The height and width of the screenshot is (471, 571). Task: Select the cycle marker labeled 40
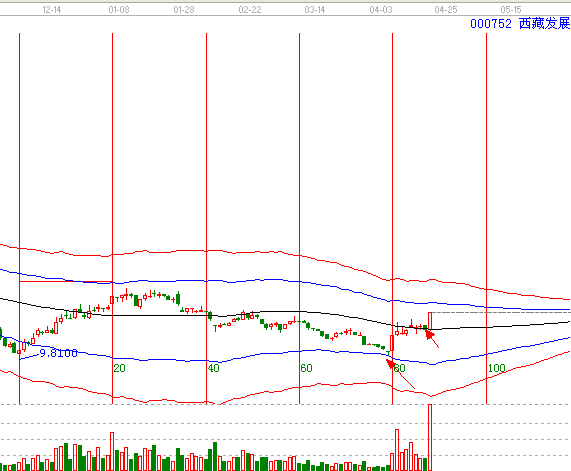click(x=214, y=368)
